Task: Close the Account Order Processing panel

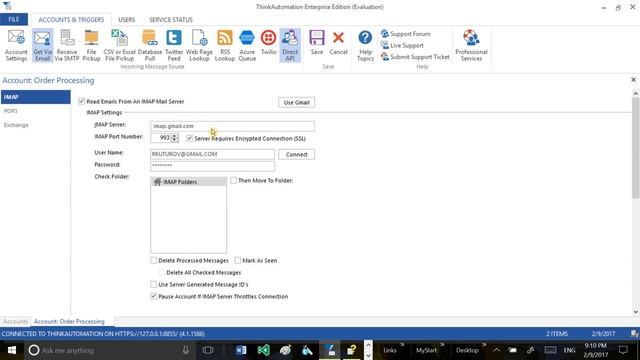Action: (x=633, y=80)
